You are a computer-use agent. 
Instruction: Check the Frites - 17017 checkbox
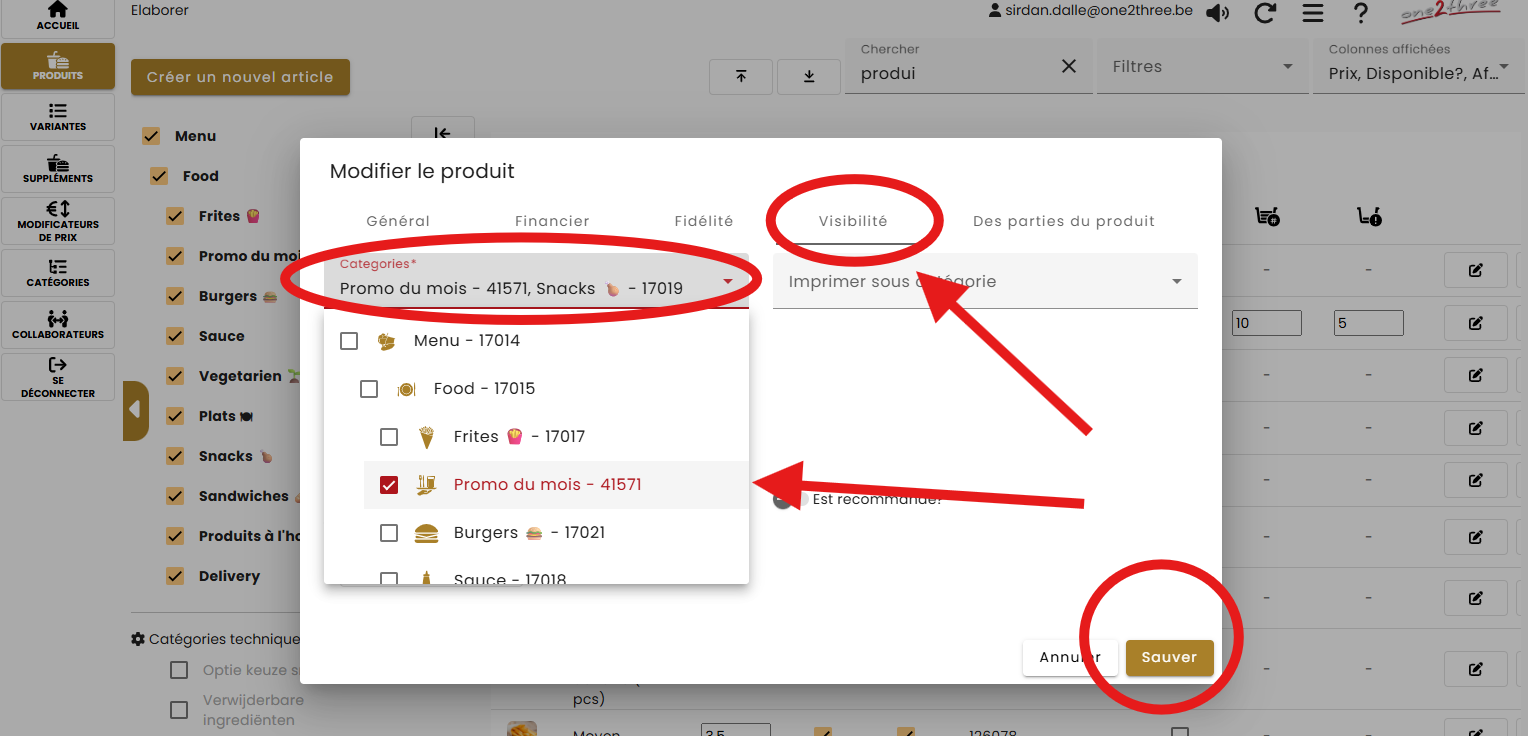389,437
